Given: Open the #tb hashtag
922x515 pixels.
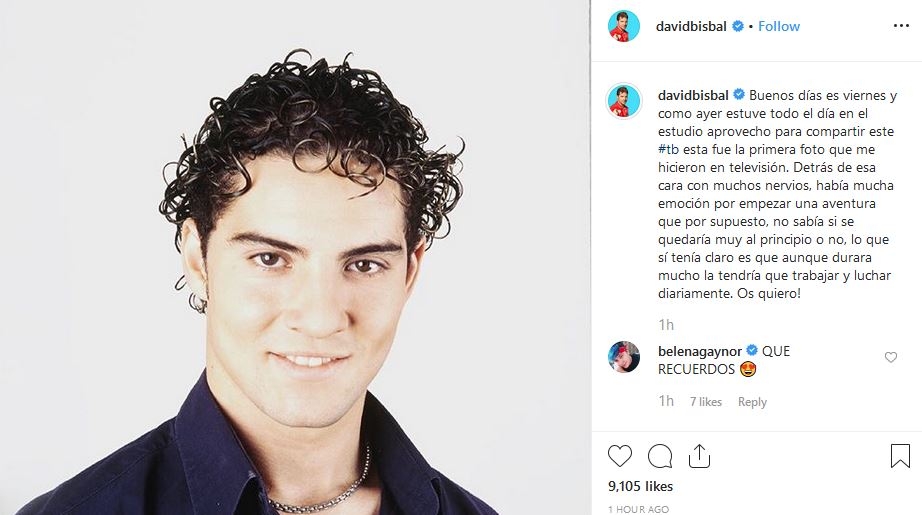Looking at the screenshot, I should point(668,149).
